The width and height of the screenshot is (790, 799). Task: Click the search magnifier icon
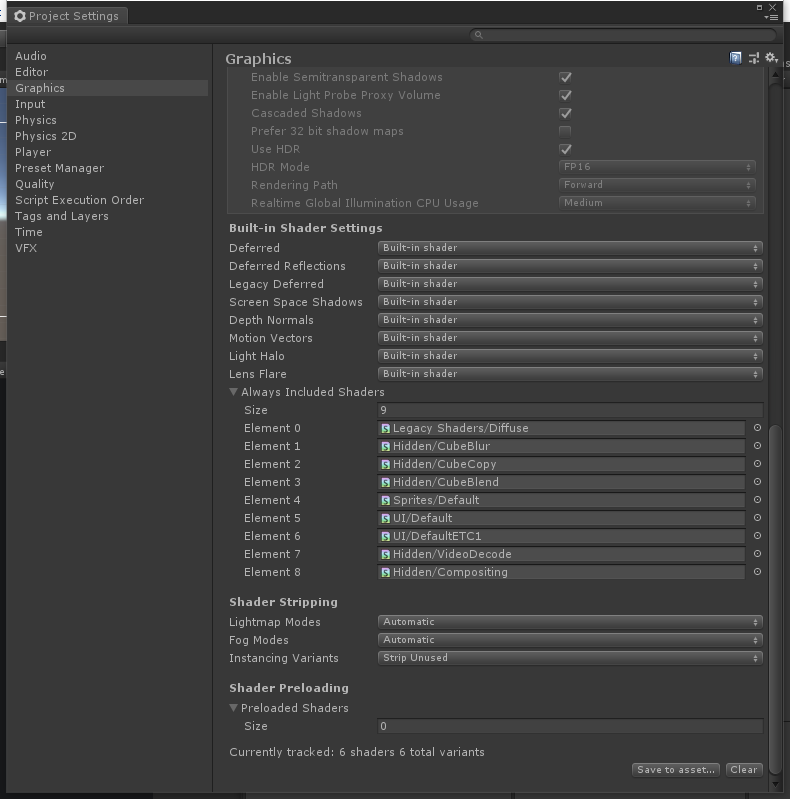point(478,35)
